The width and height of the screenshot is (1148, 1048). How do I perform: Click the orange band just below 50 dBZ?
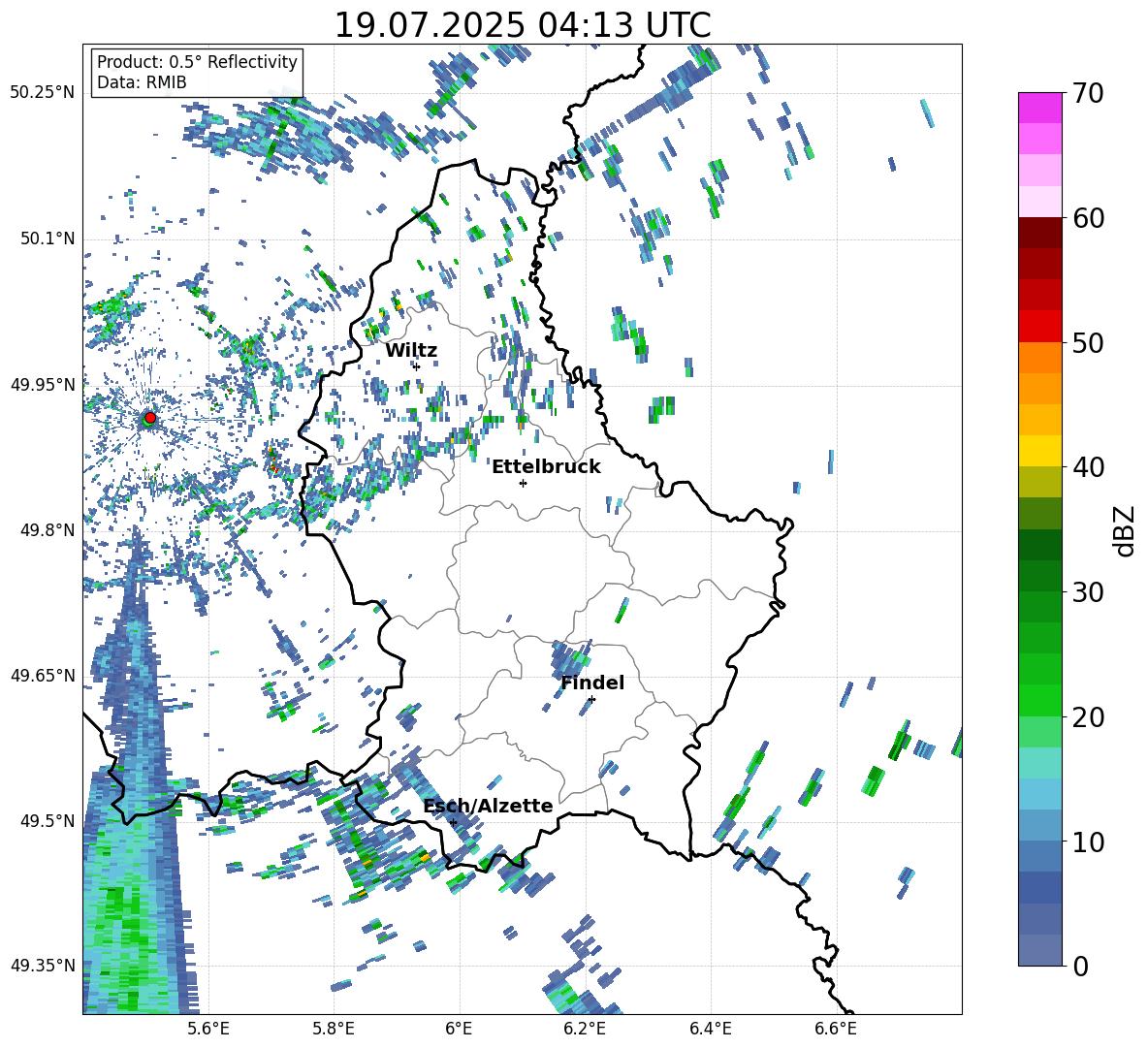tap(1039, 357)
